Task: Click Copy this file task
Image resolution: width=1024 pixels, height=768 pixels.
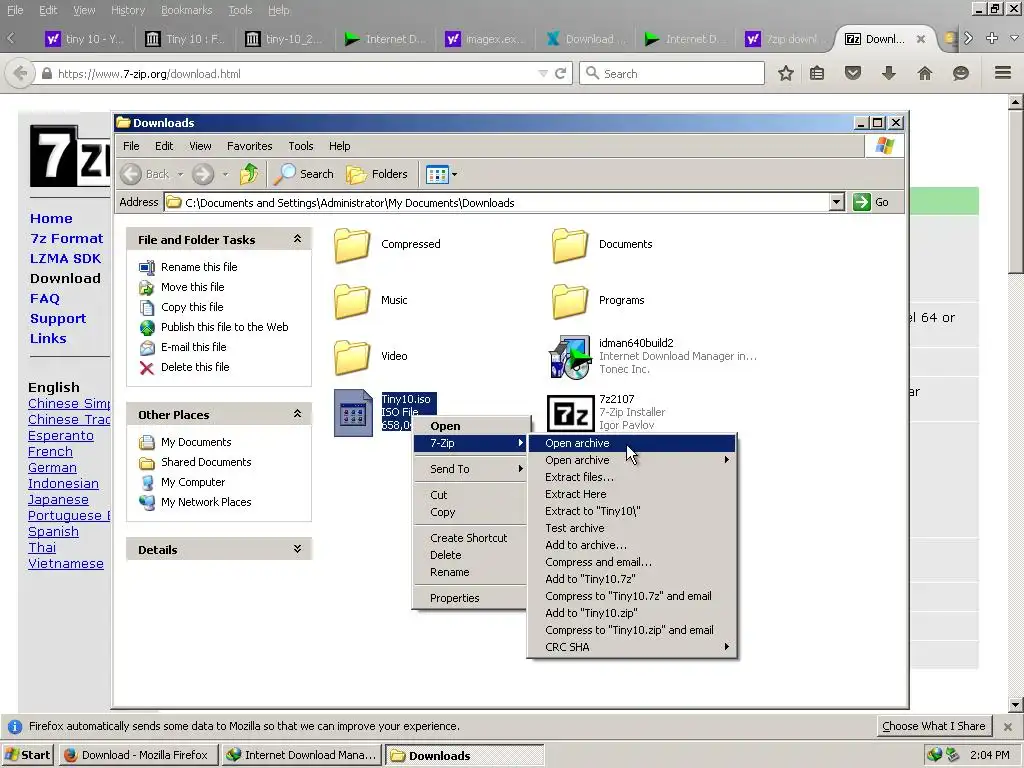Action: pyautogui.click(x=192, y=307)
